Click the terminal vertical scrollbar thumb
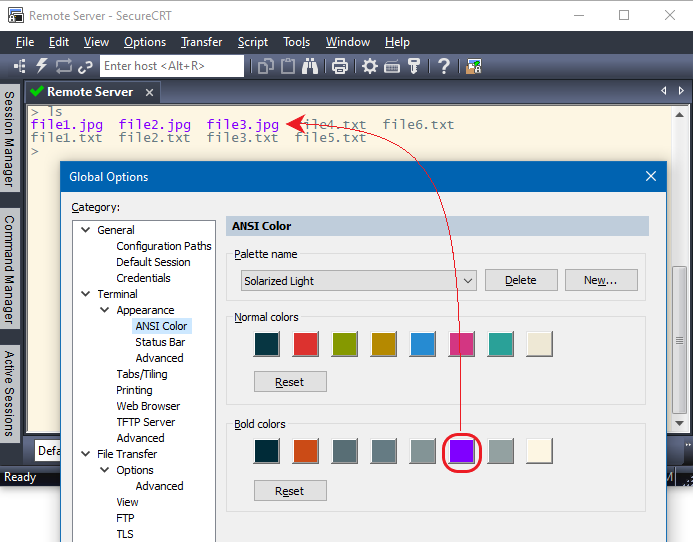Image resolution: width=693 pixels, height=542 pixels. point(679,340)
